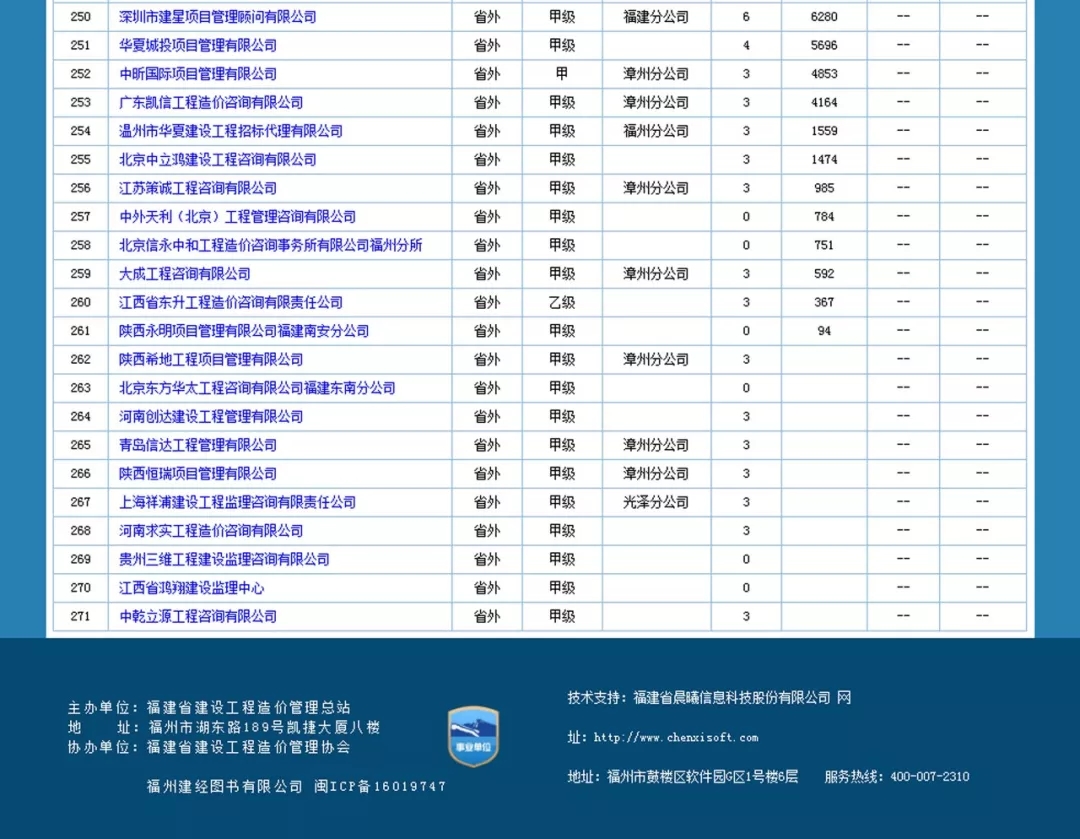Open the 华夏城投项目管理有限公司 link
This screenshot has width=1080, height=839.
(198, 45)
